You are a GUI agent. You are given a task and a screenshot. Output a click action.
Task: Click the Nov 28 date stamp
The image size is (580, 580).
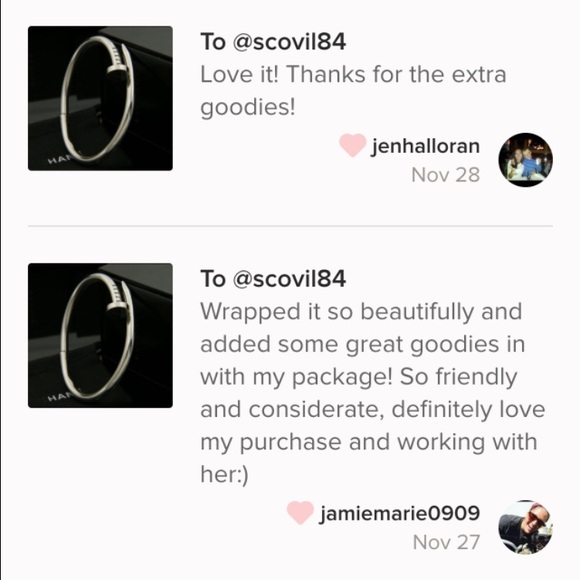tap(446, 175)
